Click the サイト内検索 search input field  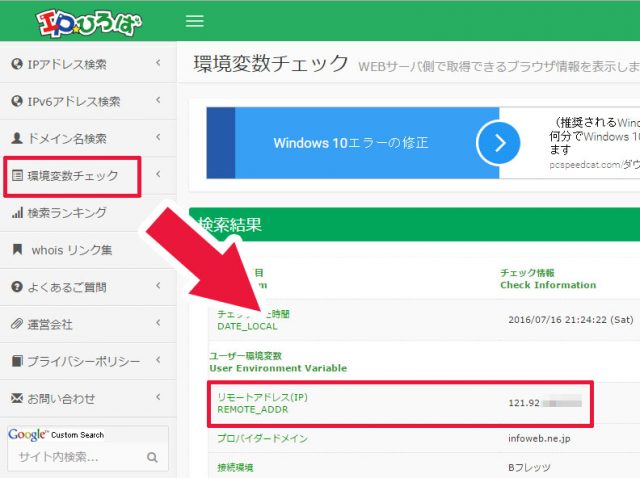pyautogui.click(x=75, y=458)
